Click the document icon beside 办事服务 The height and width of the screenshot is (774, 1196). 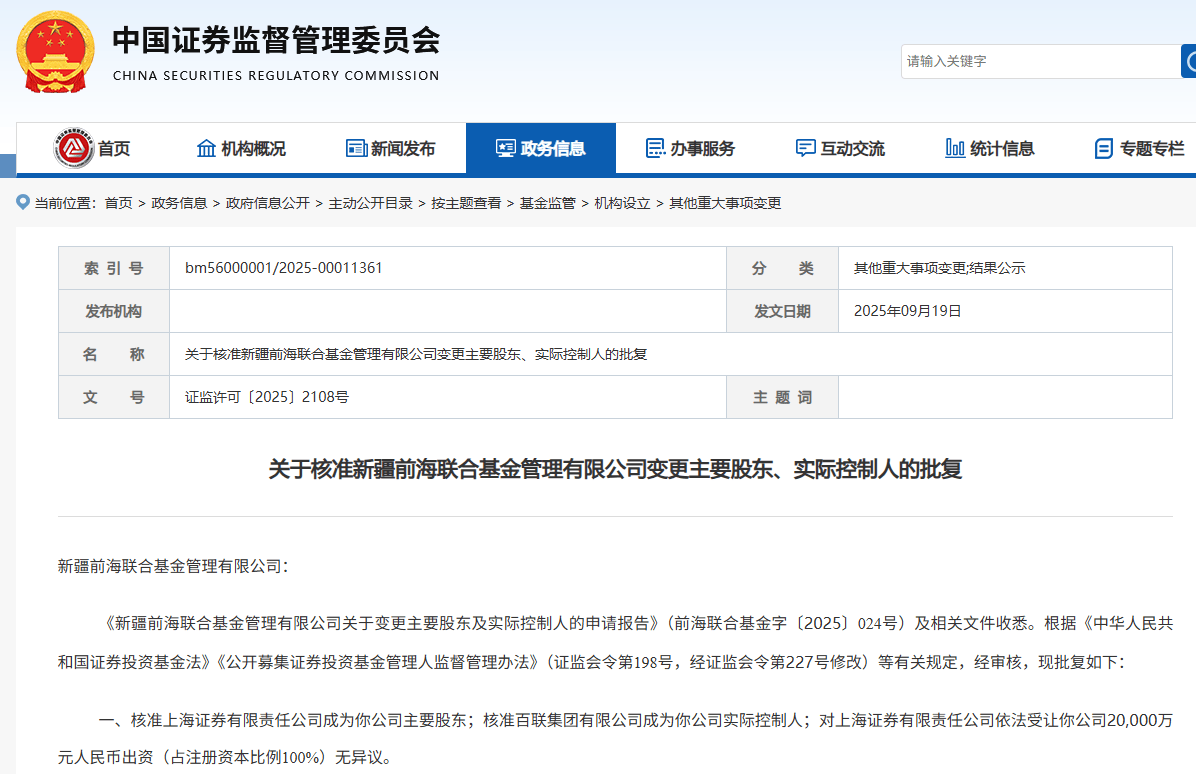(655, 148)
